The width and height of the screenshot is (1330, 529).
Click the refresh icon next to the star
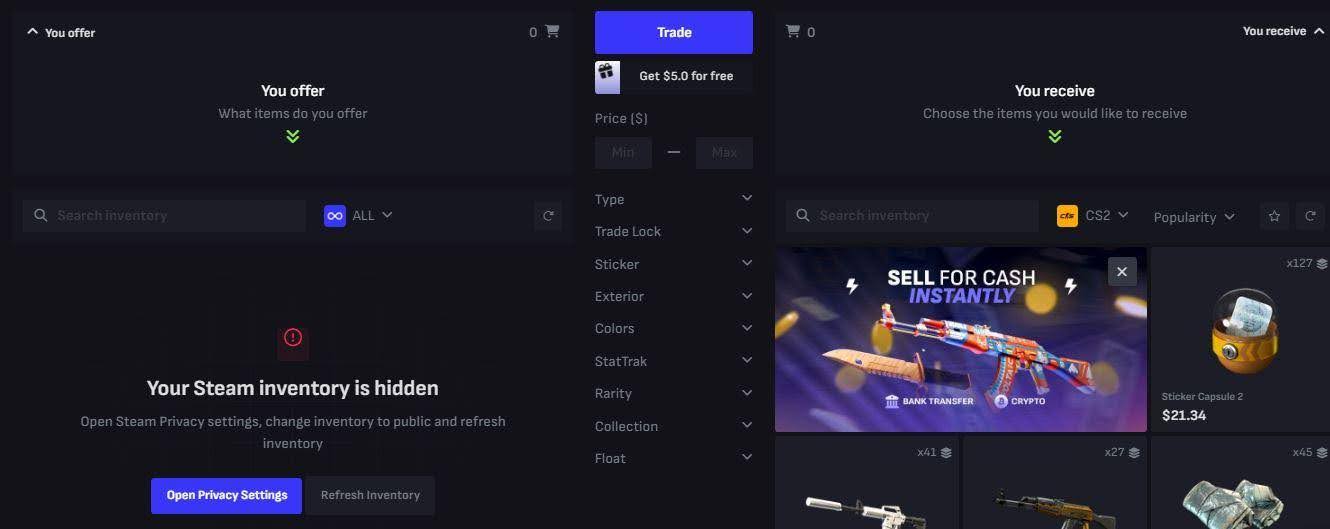pos(1310,215)
